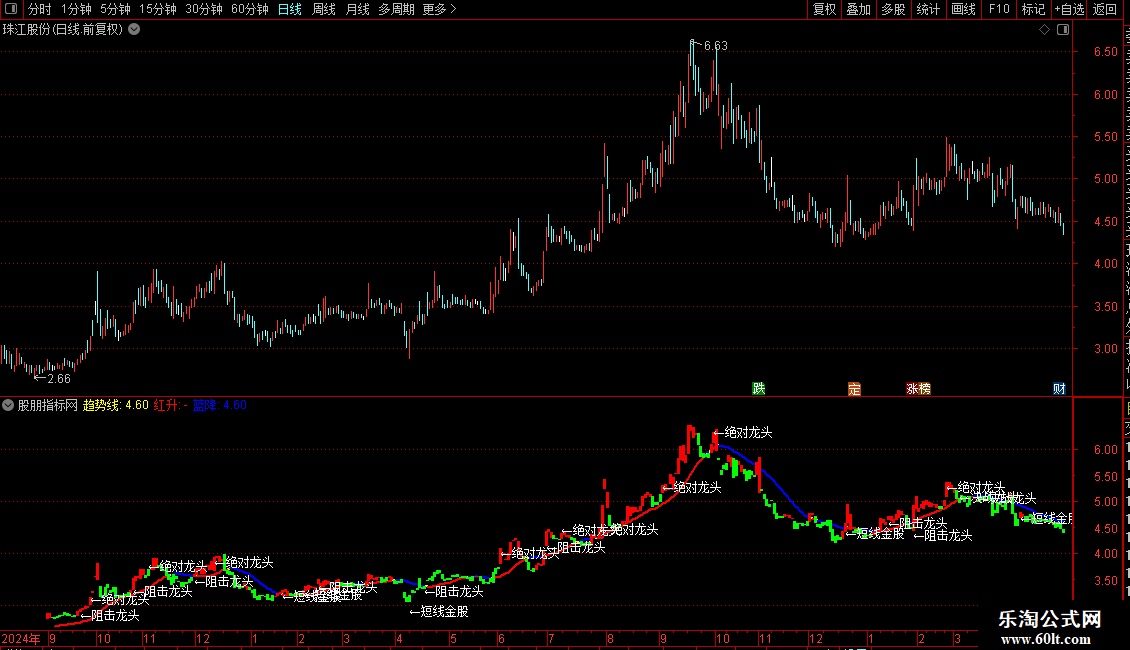Expand the 股朋指标网 indicator dropdown arrow

(8, 406)
